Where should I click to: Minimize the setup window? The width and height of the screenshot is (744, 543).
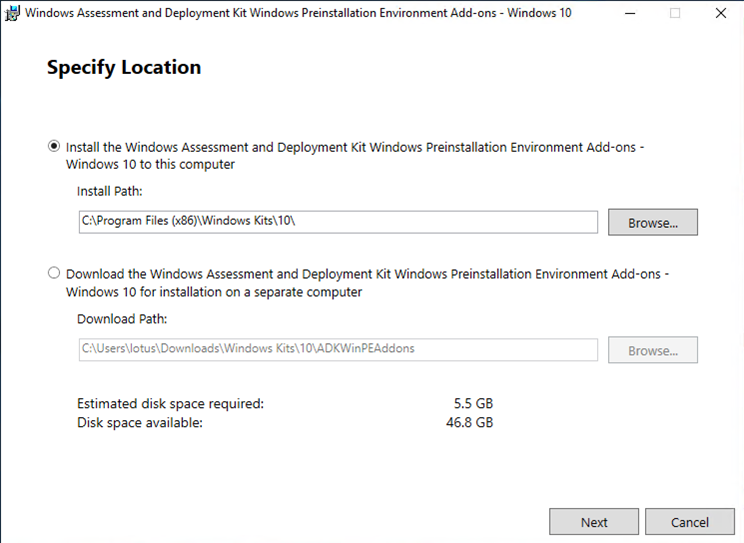click(x=630, y=13)
